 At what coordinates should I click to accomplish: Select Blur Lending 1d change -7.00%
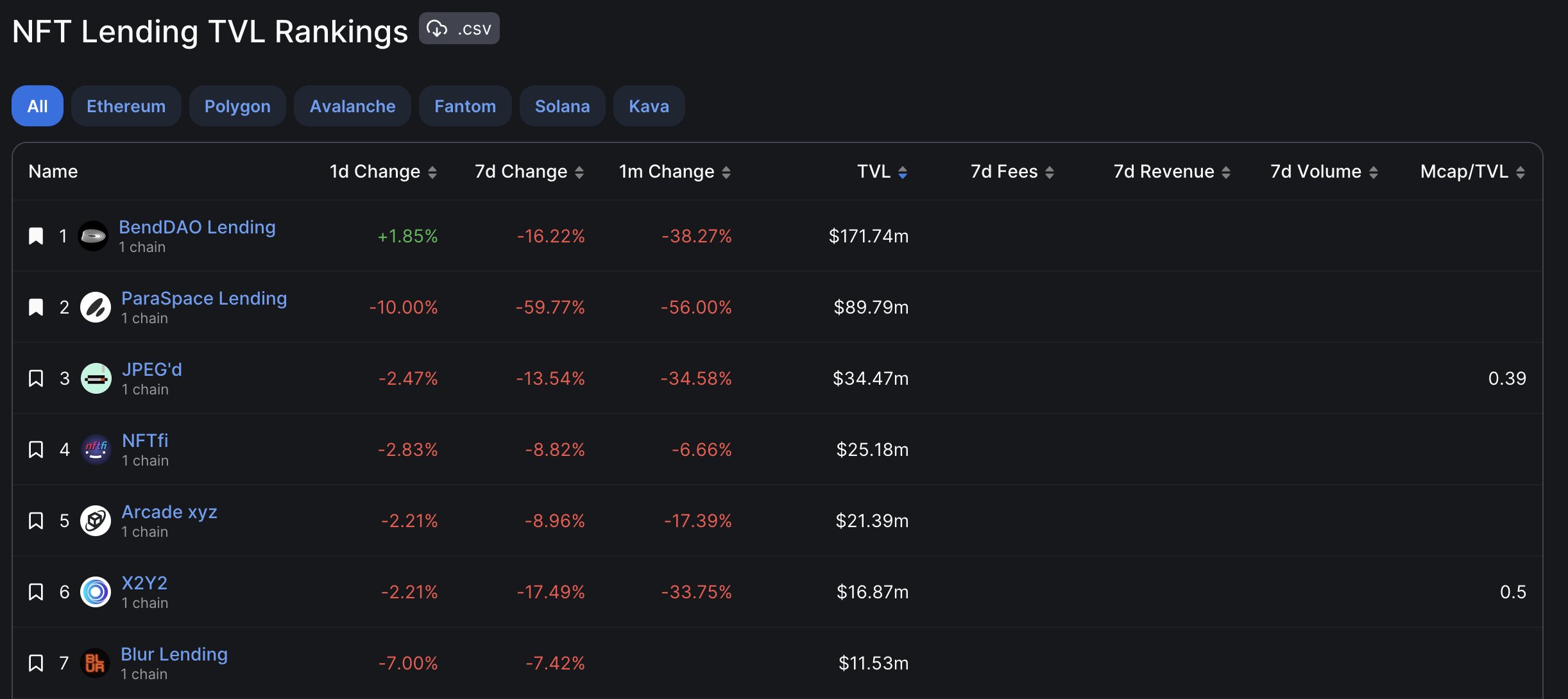click(x=408, y=663)
